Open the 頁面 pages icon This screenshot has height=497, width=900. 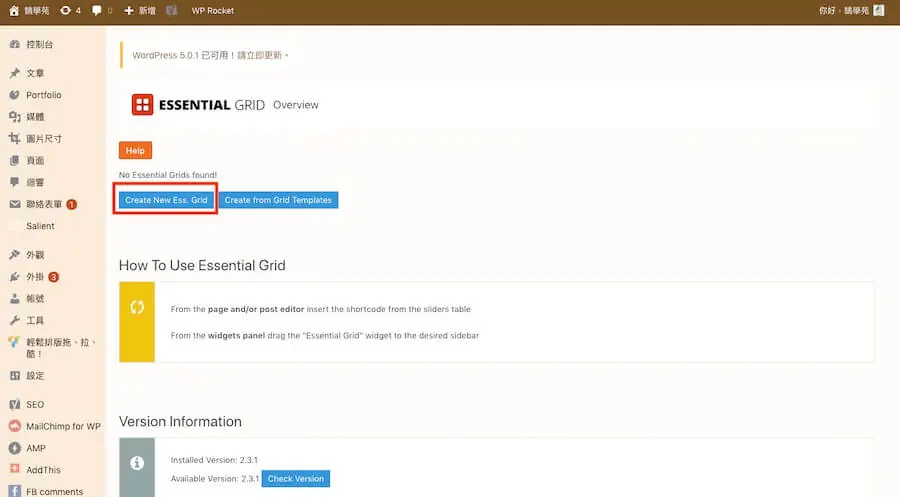(x=15, y=160)
